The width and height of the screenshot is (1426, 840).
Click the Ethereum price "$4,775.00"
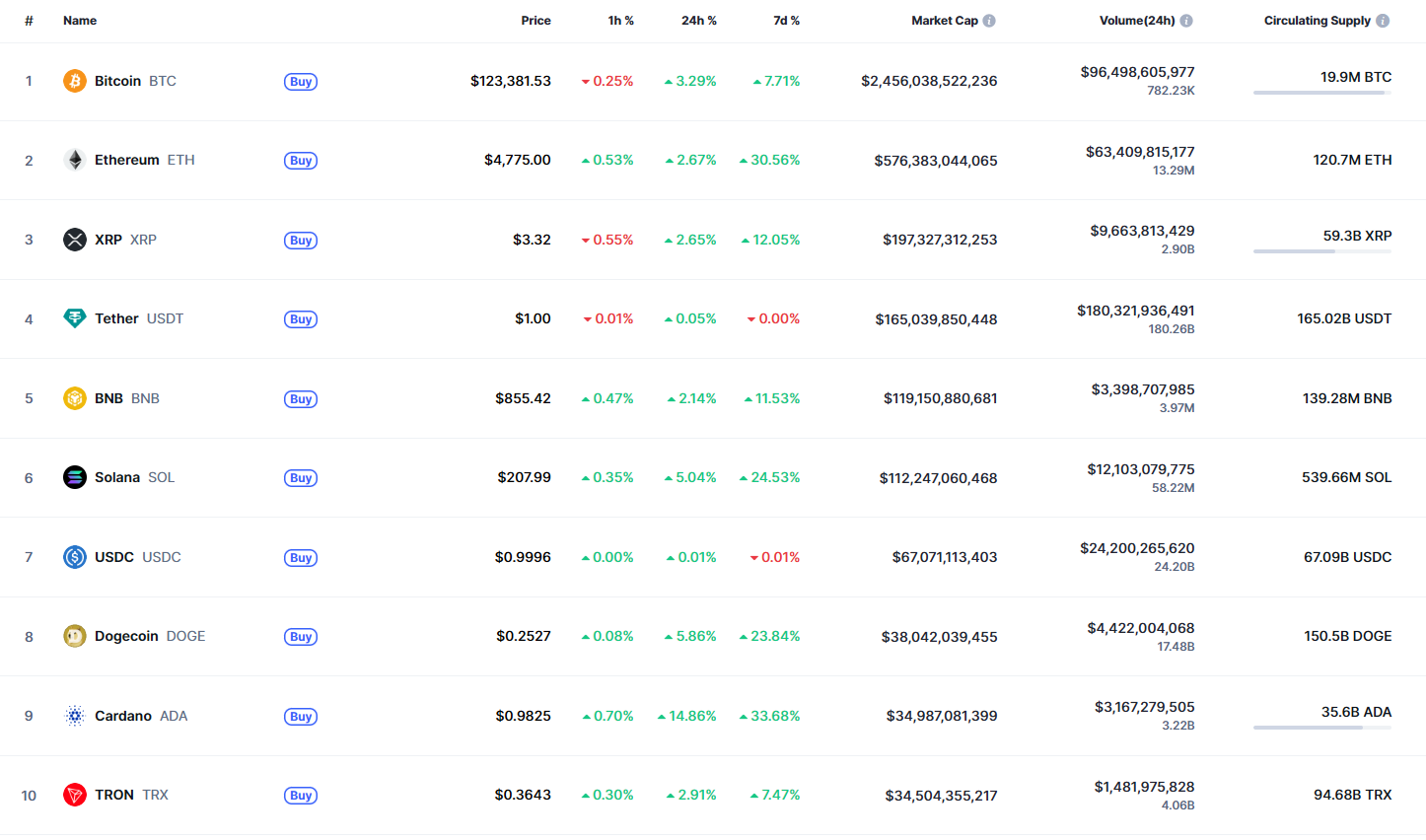point(518,160)
